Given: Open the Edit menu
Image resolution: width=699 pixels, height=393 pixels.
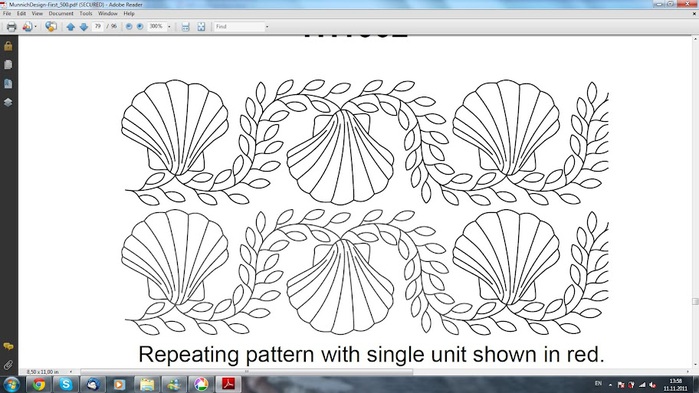Looking at the screenshot, I should pyautogui.click(x=21, y=14).
